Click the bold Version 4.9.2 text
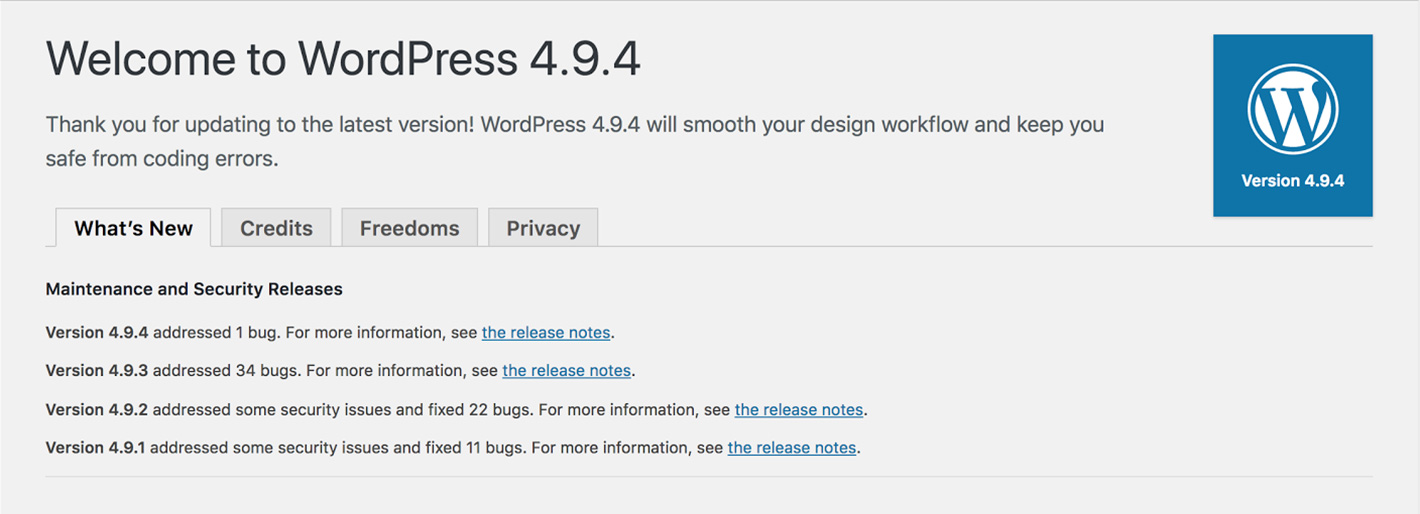 click(x=97, y=410)
